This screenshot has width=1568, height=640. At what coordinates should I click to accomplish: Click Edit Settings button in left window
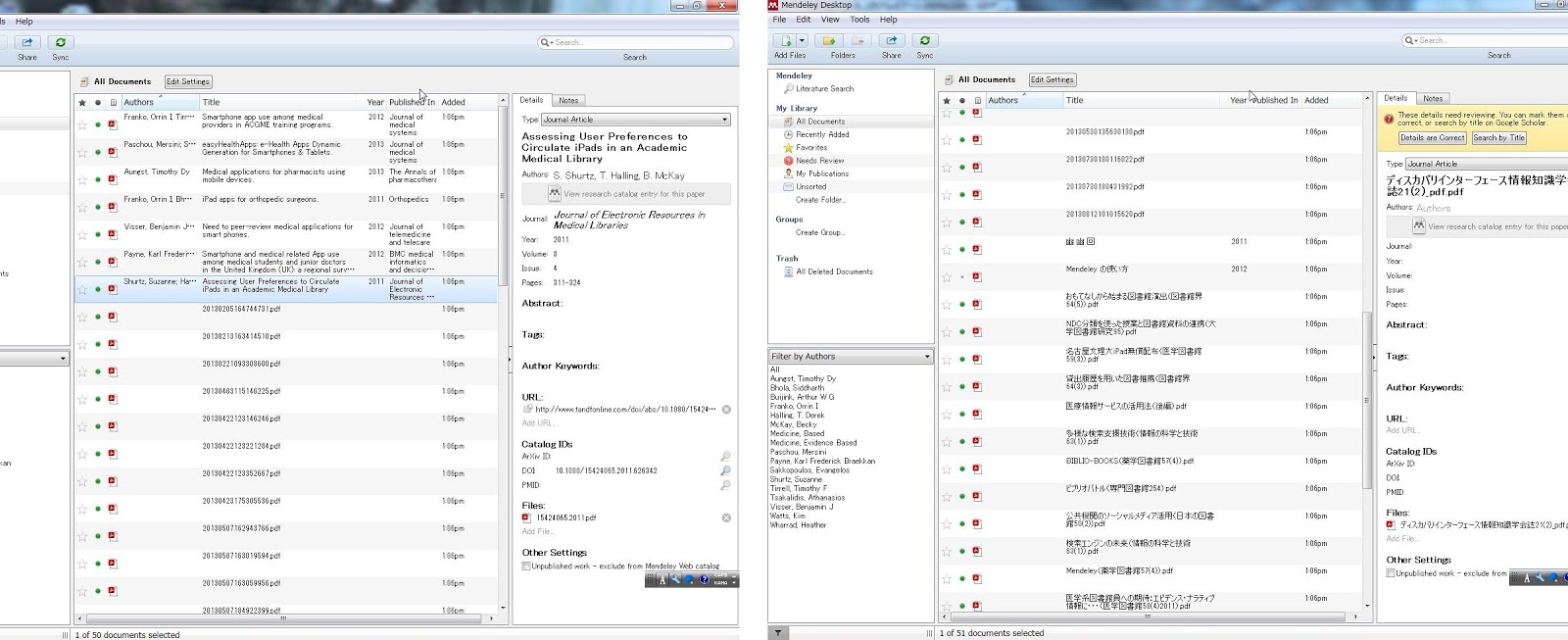point(187,81)
